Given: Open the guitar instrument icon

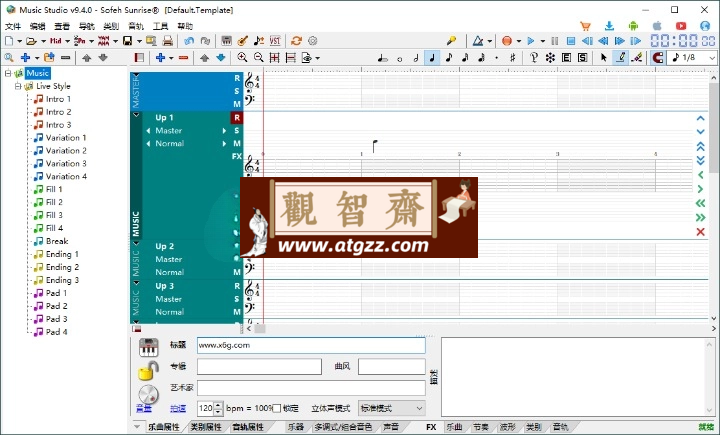Looking at the screenshot, I should tap(242, 41).
